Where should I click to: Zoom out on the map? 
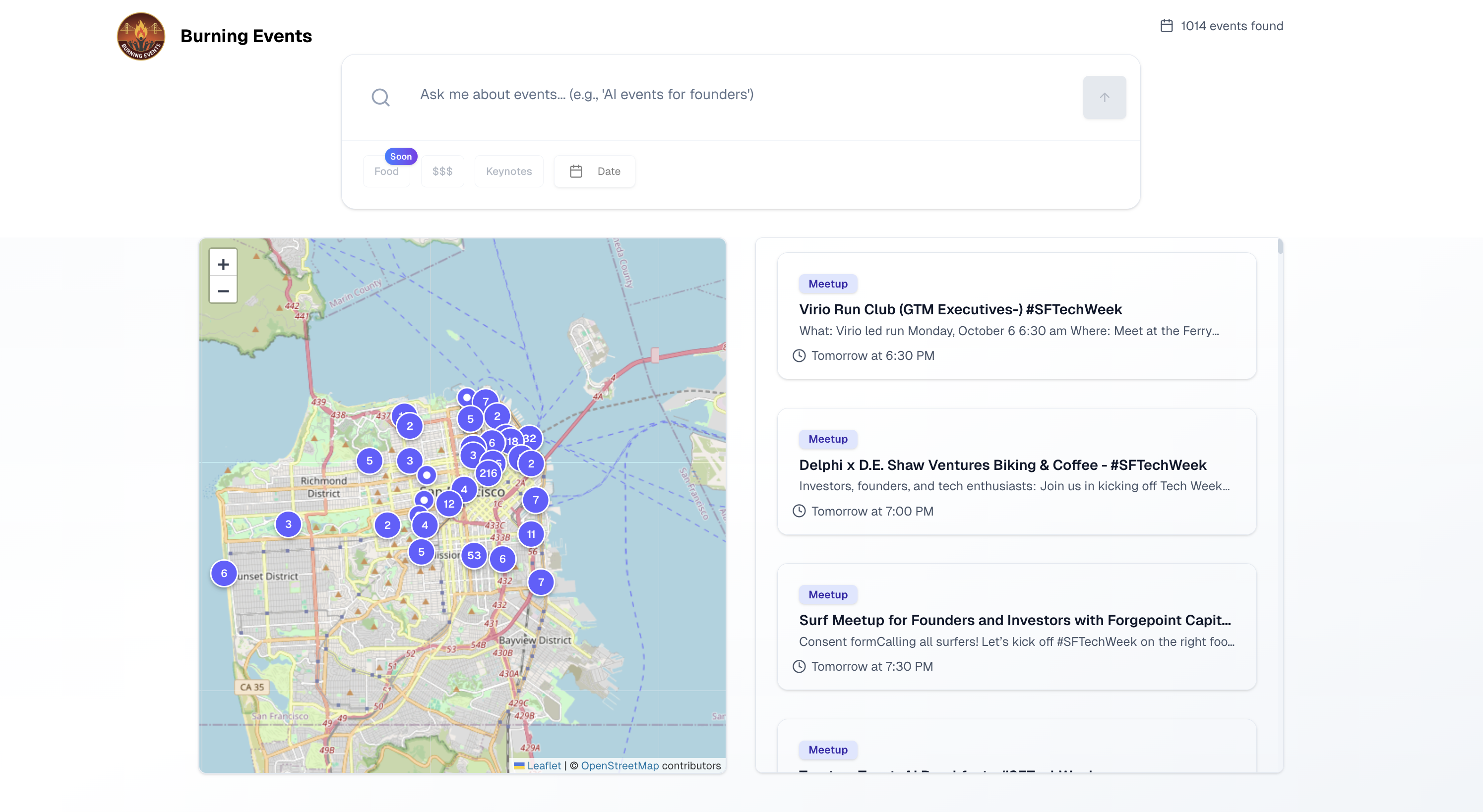223,291
